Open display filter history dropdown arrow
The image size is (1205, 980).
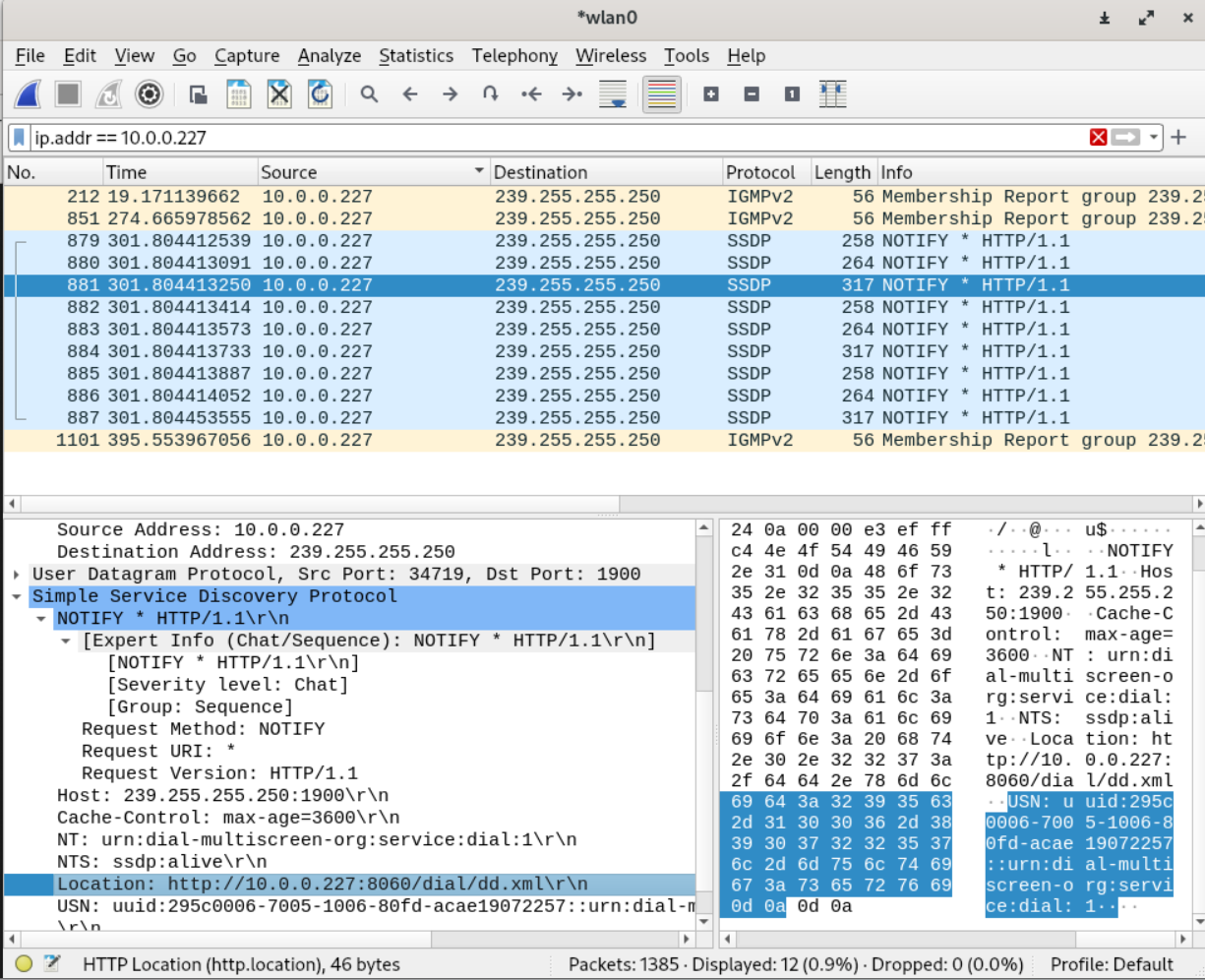click(x=1154, y=138)
